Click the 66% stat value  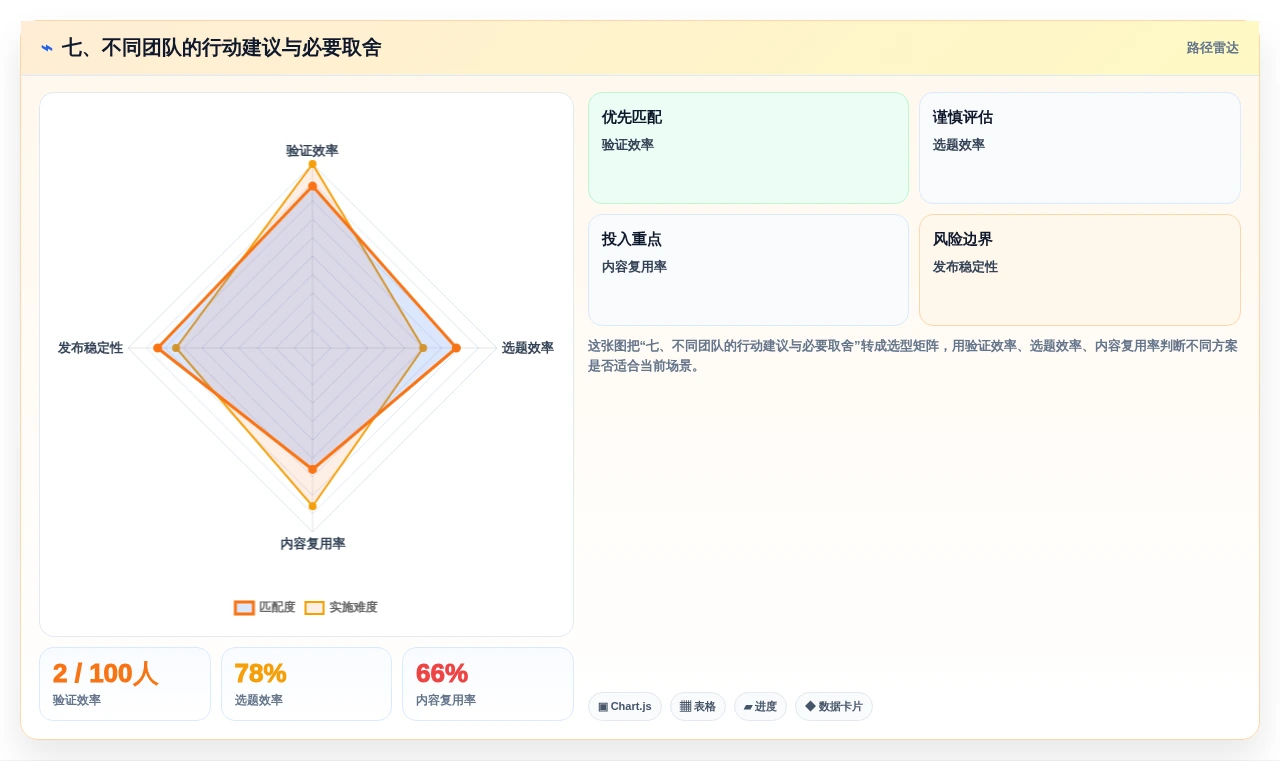tap(442, 674)
